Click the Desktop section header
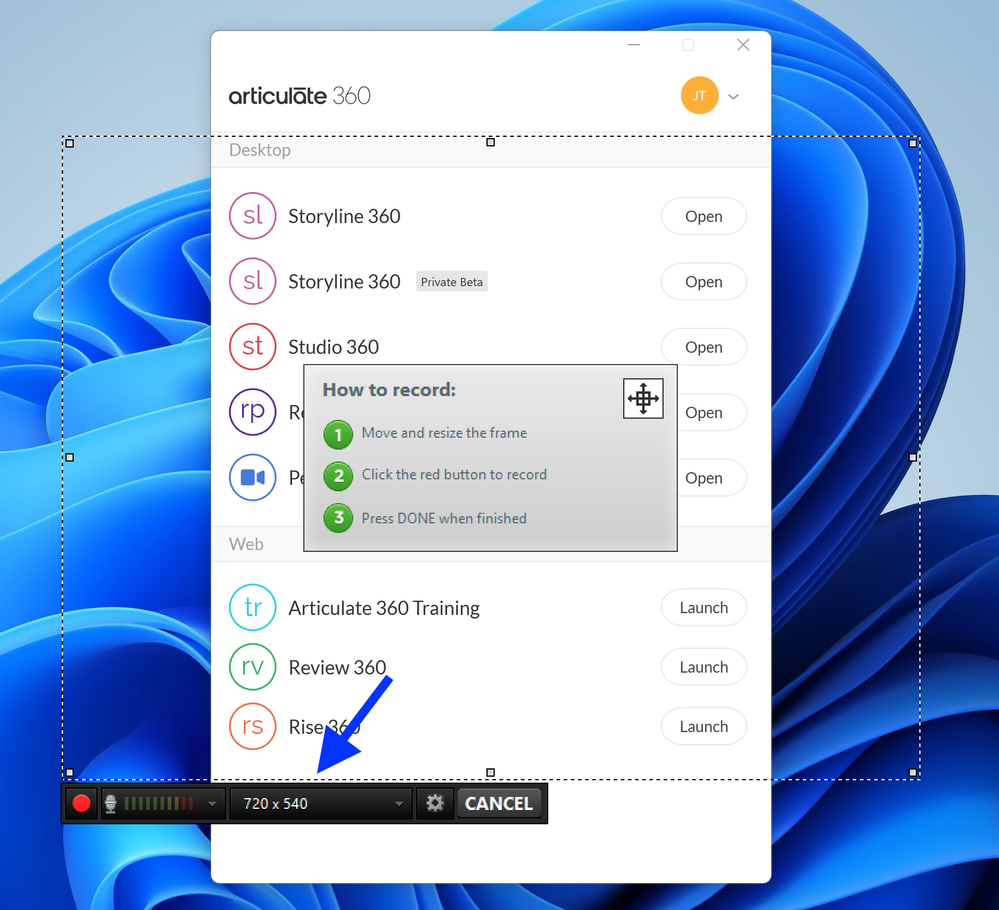Viewport: 999px width, 910px height. 260,150
